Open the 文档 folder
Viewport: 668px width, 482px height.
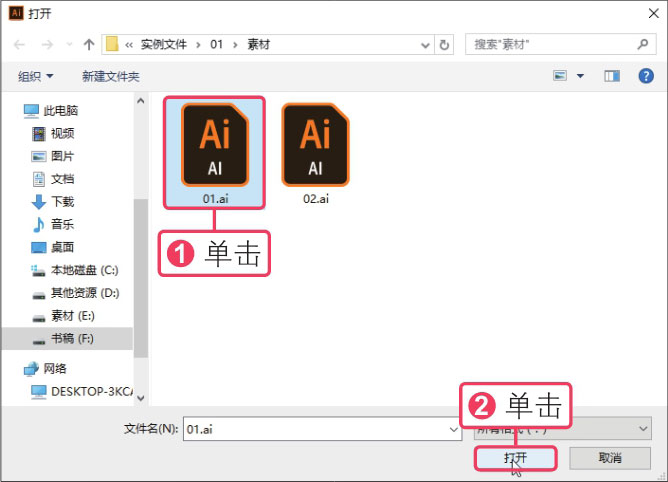62,179
